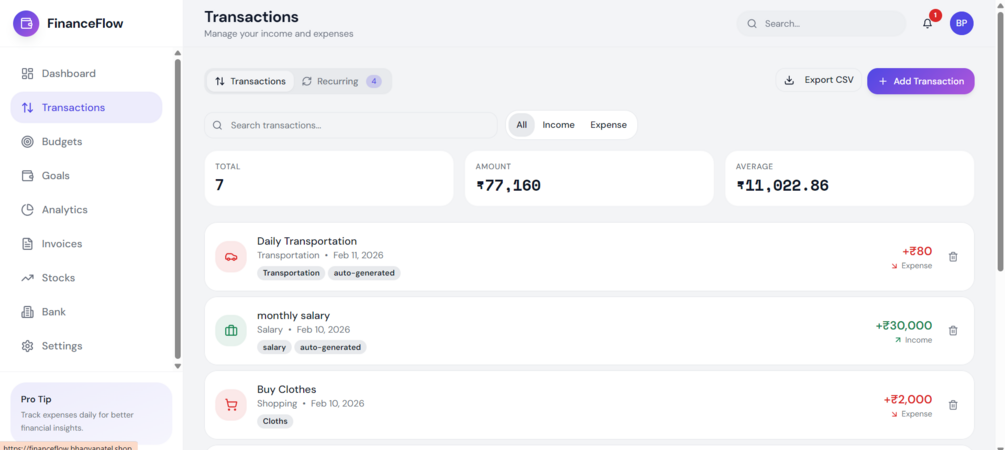
Task: Open Budgets from the sidebar
Action: click(62, 142)
